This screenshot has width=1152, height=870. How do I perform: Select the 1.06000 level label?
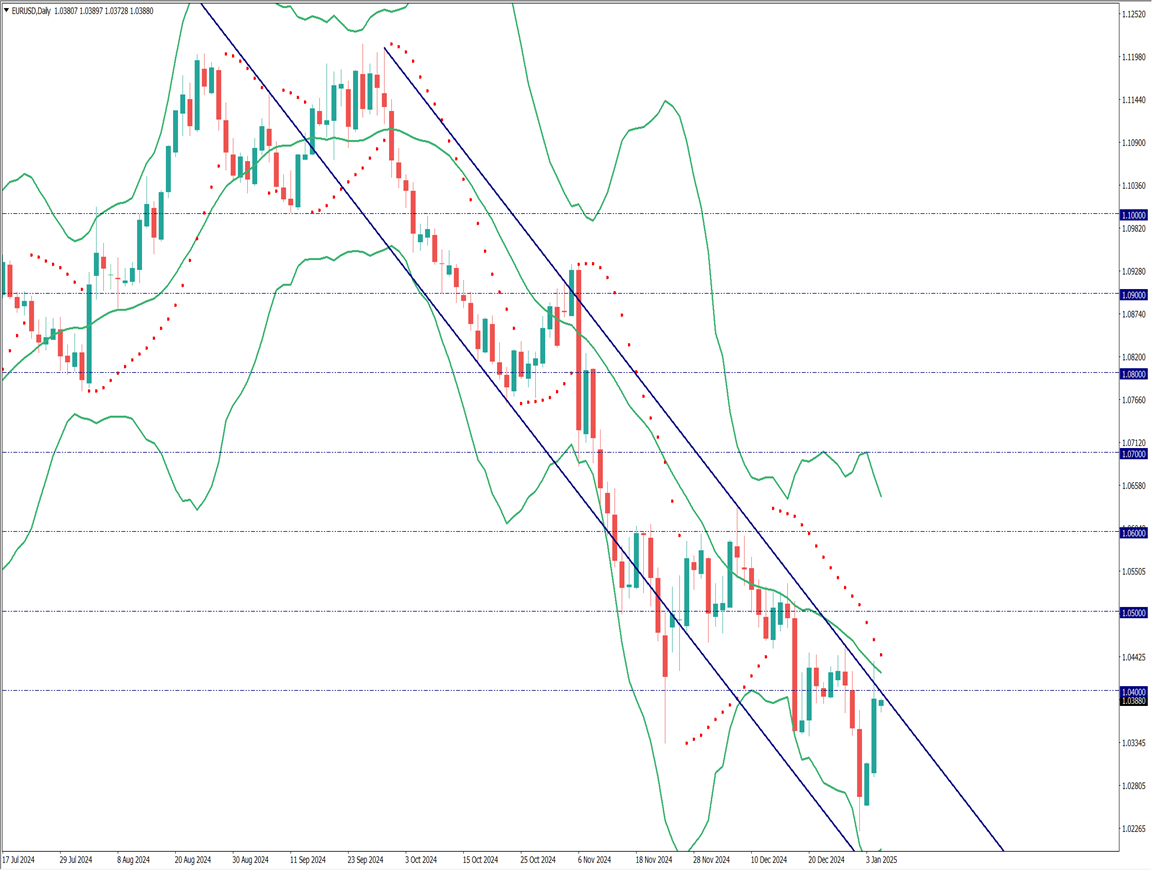[1134, 533]
